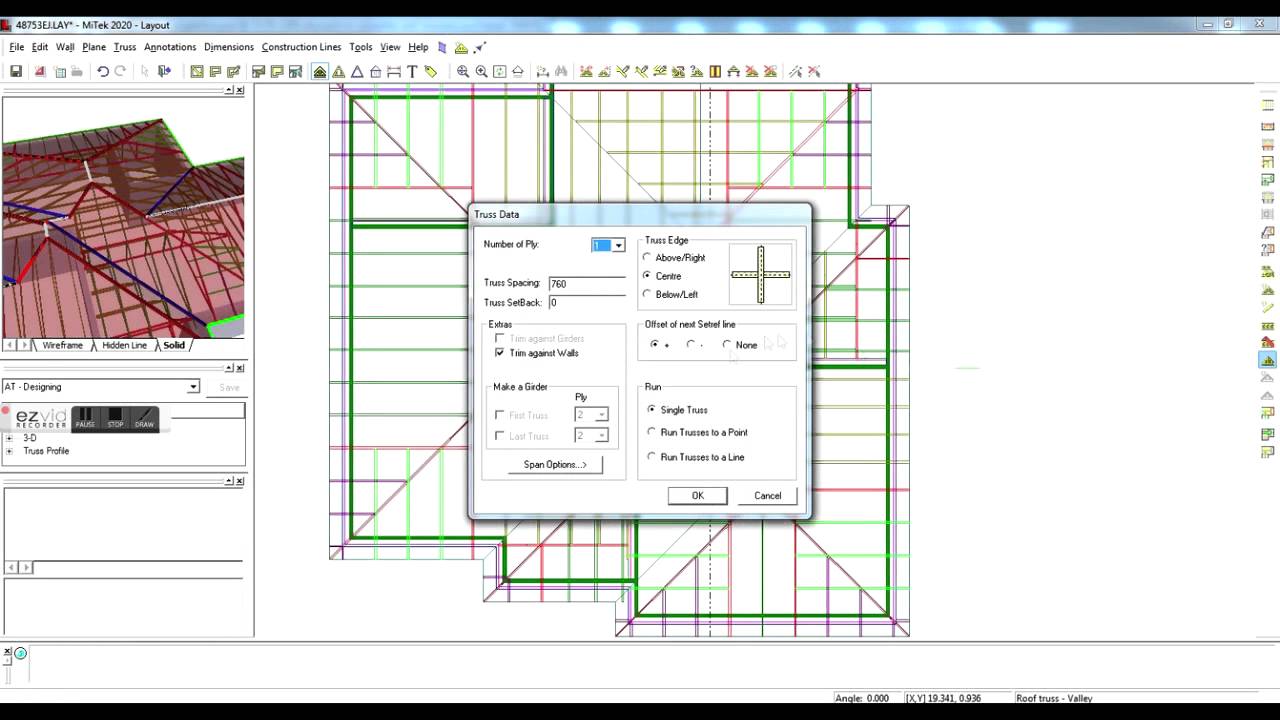Expand the Truss Profile tree node
Image resolution: width=1280 pixels, height=720 pixels.
(x=9, y=451)
